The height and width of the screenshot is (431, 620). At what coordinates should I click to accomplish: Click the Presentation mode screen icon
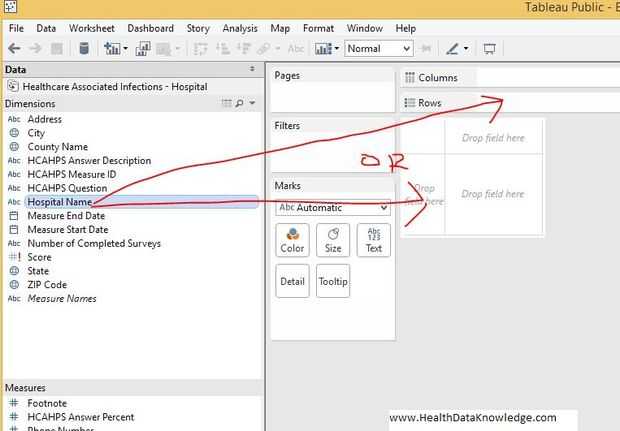click(x=490, y=49)
